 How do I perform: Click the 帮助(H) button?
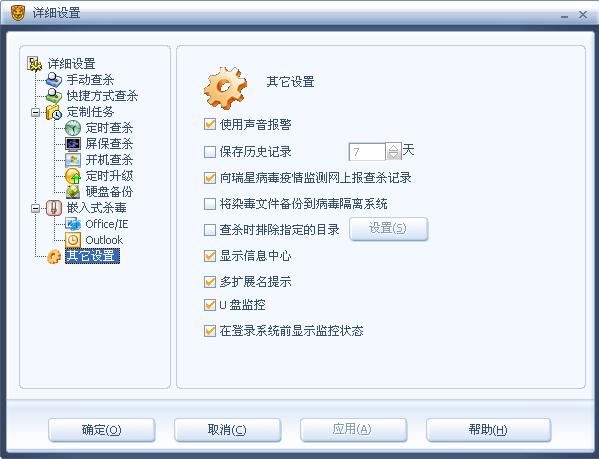pyautogui.click(x=488, y=430)
